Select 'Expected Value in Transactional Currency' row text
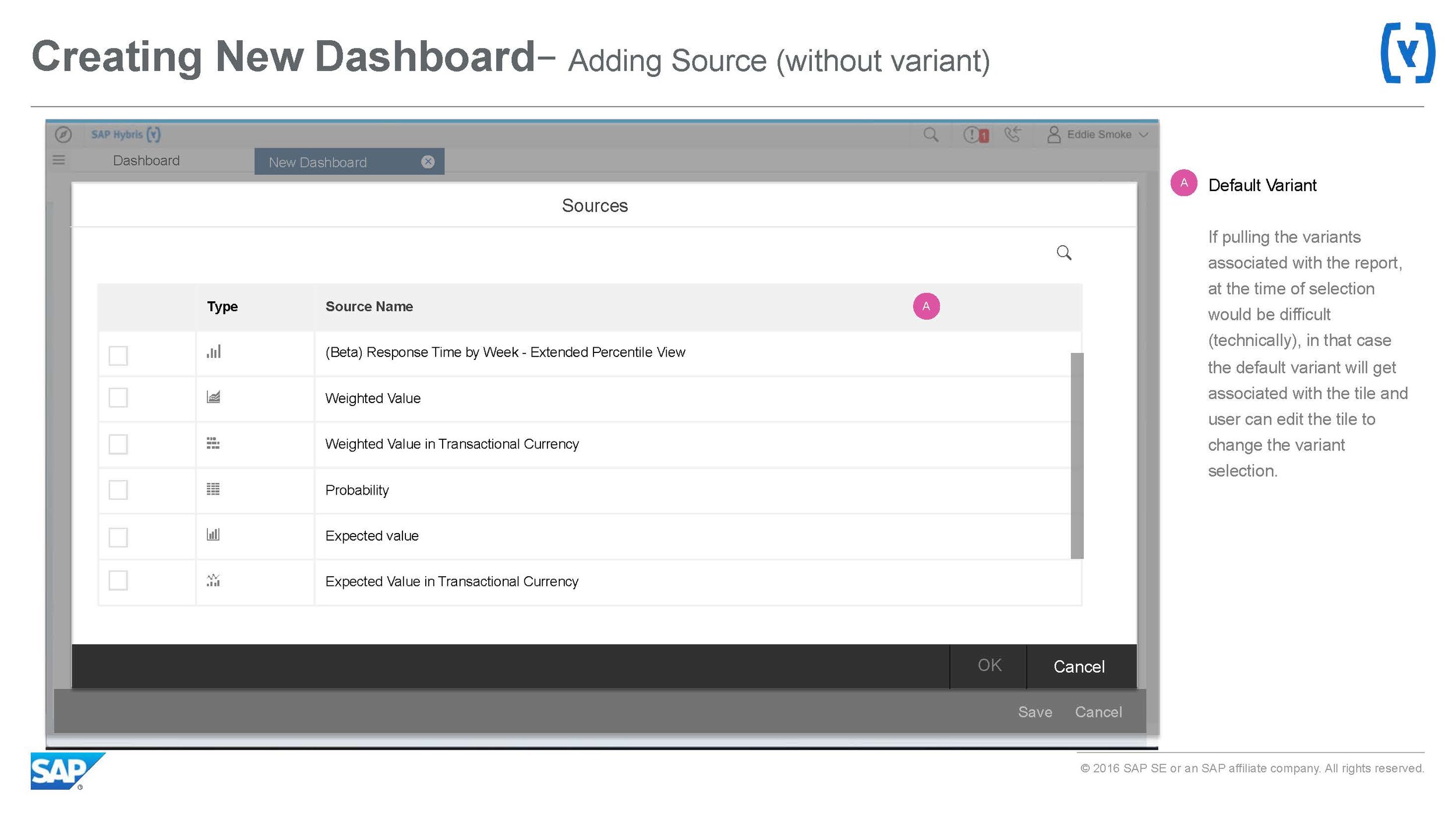This screenshot has width=1456, height=819. click(452, 581)
